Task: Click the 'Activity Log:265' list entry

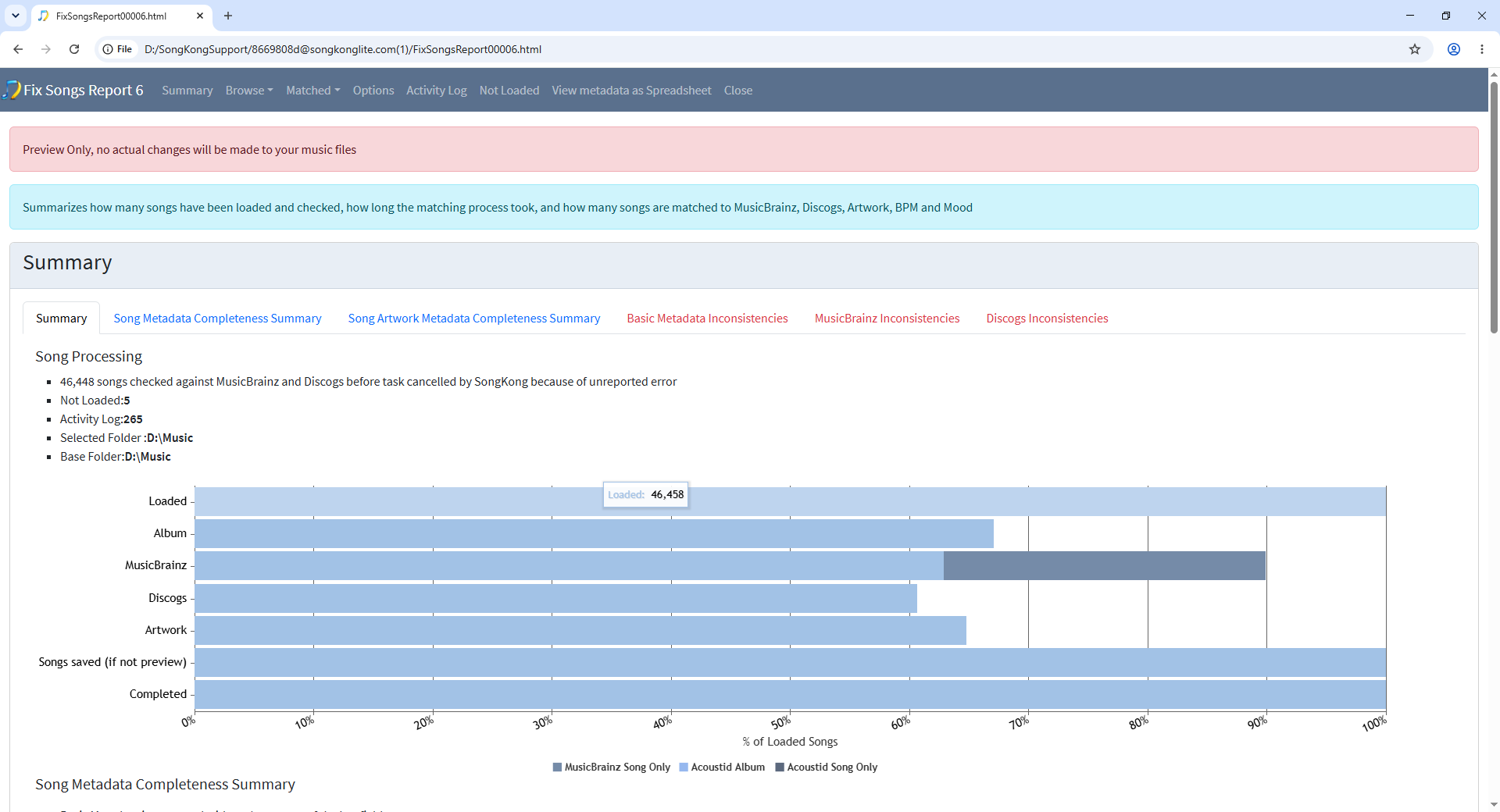Action: (102, 419)
